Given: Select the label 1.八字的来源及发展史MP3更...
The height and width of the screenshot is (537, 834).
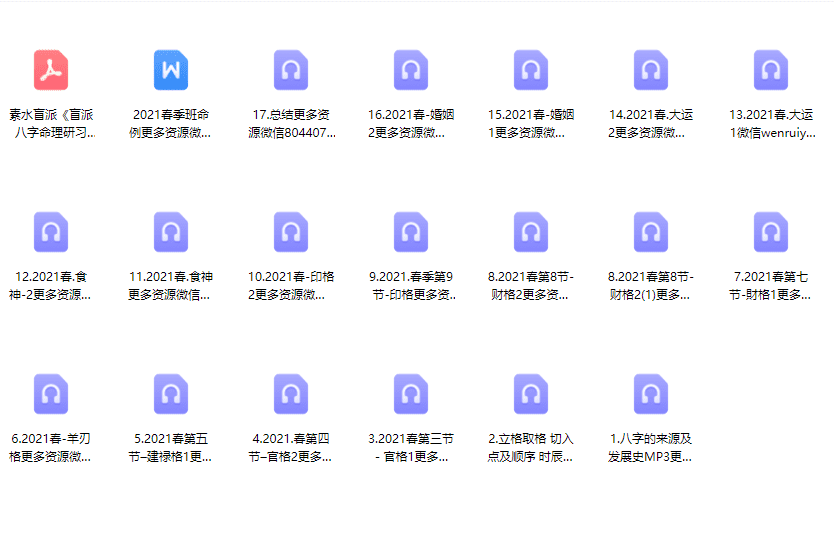Looking at the screenshot, I should [x=650, y=448].
